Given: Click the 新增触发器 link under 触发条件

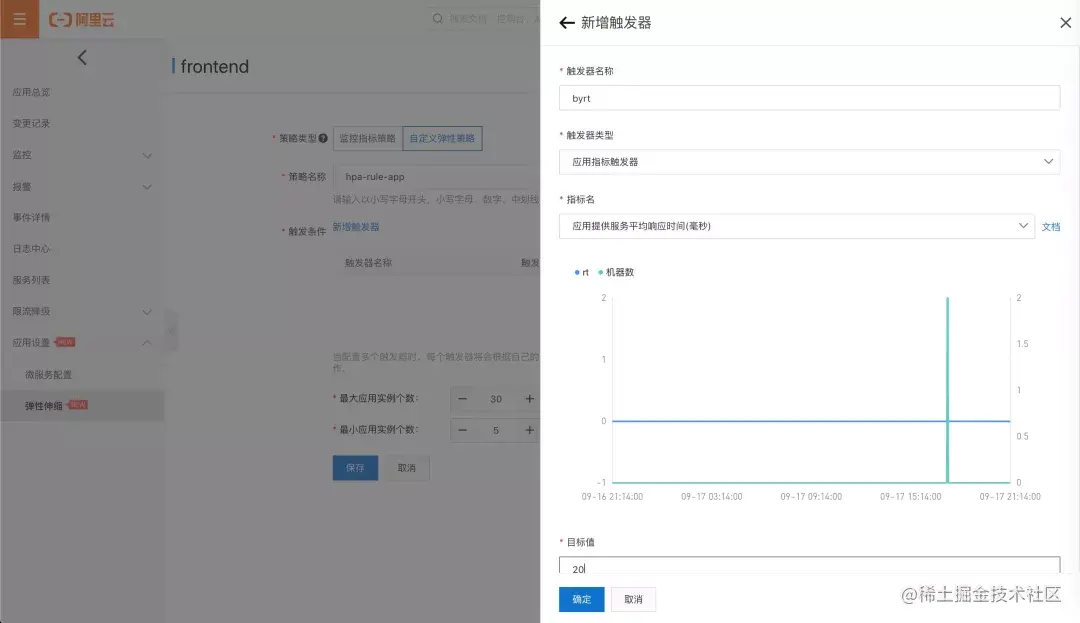Looking at the screenshot, I should 355,226.
